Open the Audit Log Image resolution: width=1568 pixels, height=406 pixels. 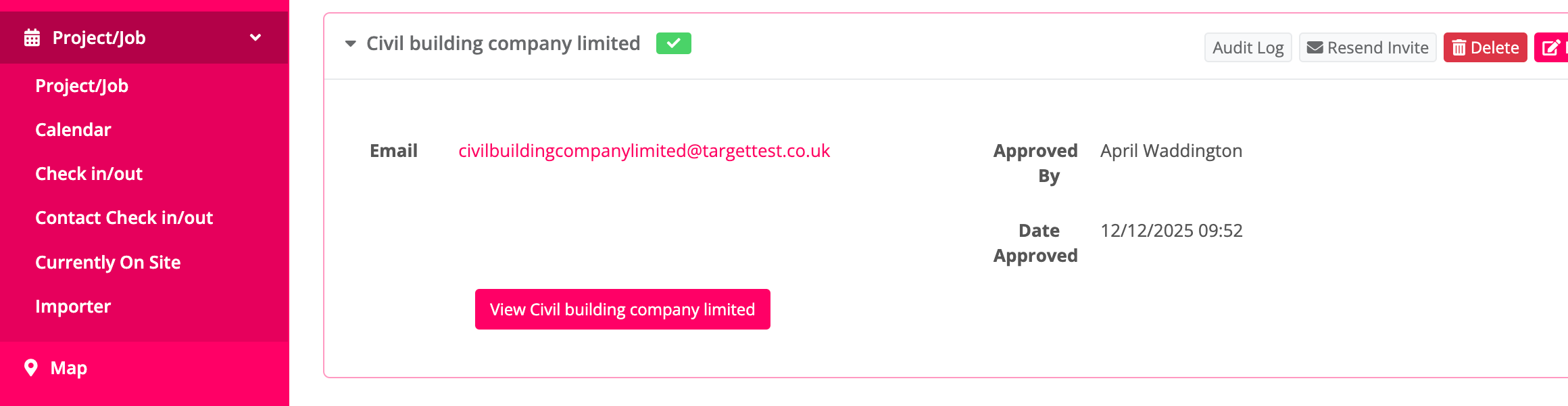point(1248,48)
